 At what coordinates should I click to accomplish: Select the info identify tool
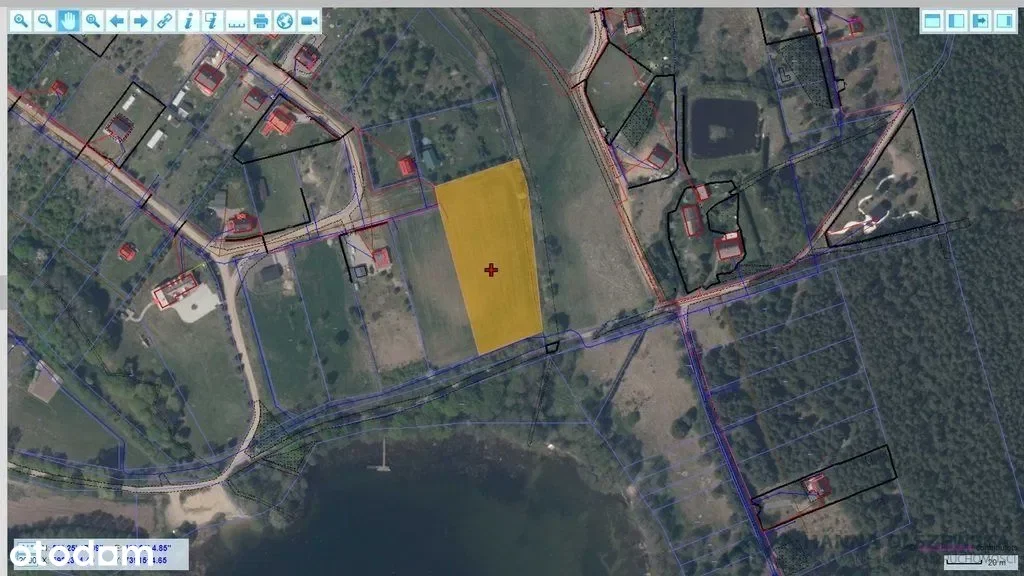188,20
